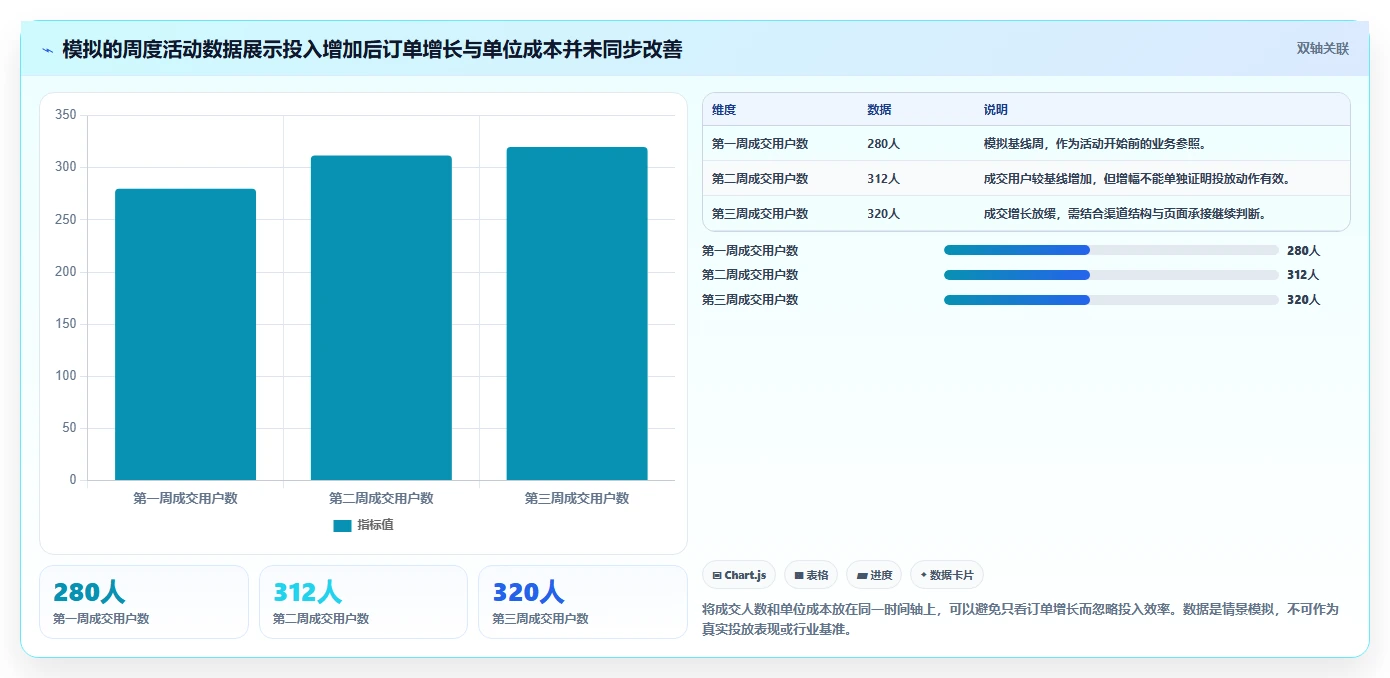Select table cell 第三周成交用户数

point(760,214)
